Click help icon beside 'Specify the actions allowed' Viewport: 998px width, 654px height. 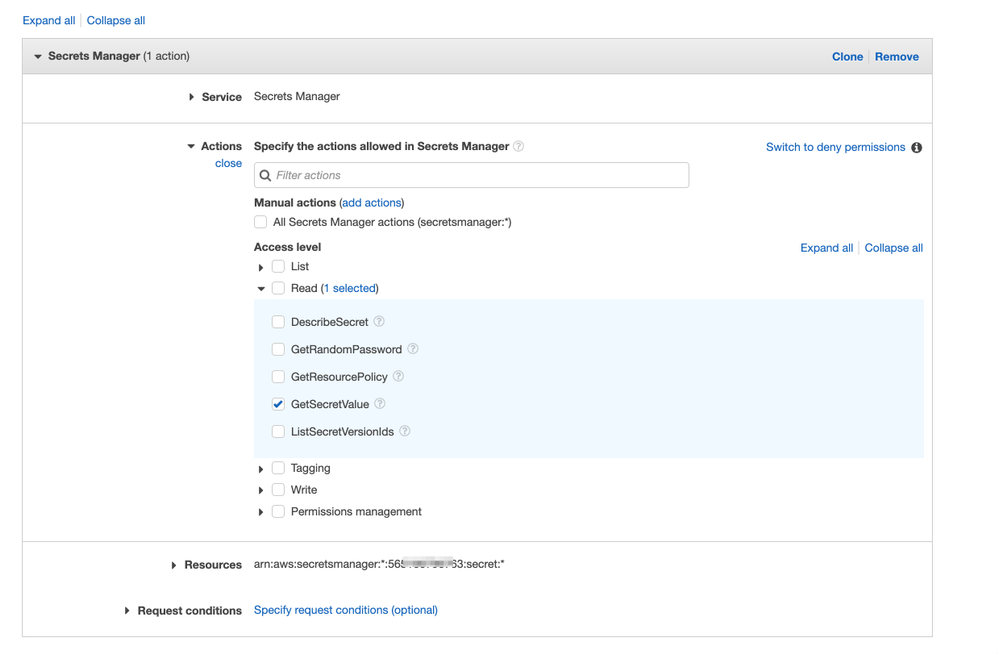point(519,146)
